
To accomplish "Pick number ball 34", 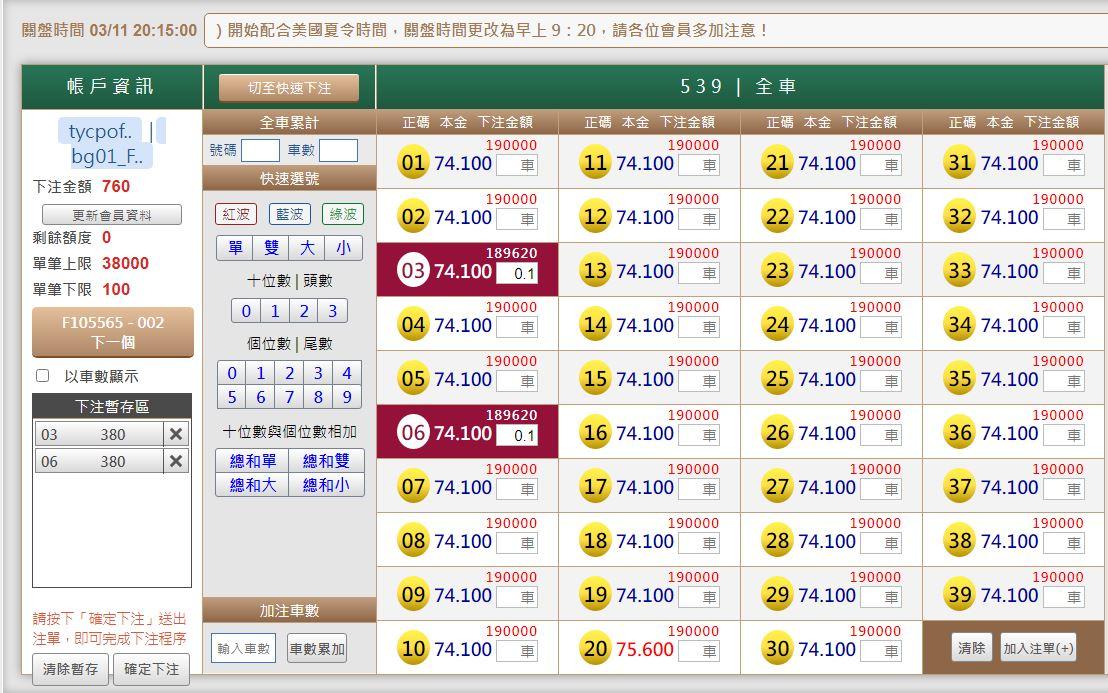I will tap(960, 325).
